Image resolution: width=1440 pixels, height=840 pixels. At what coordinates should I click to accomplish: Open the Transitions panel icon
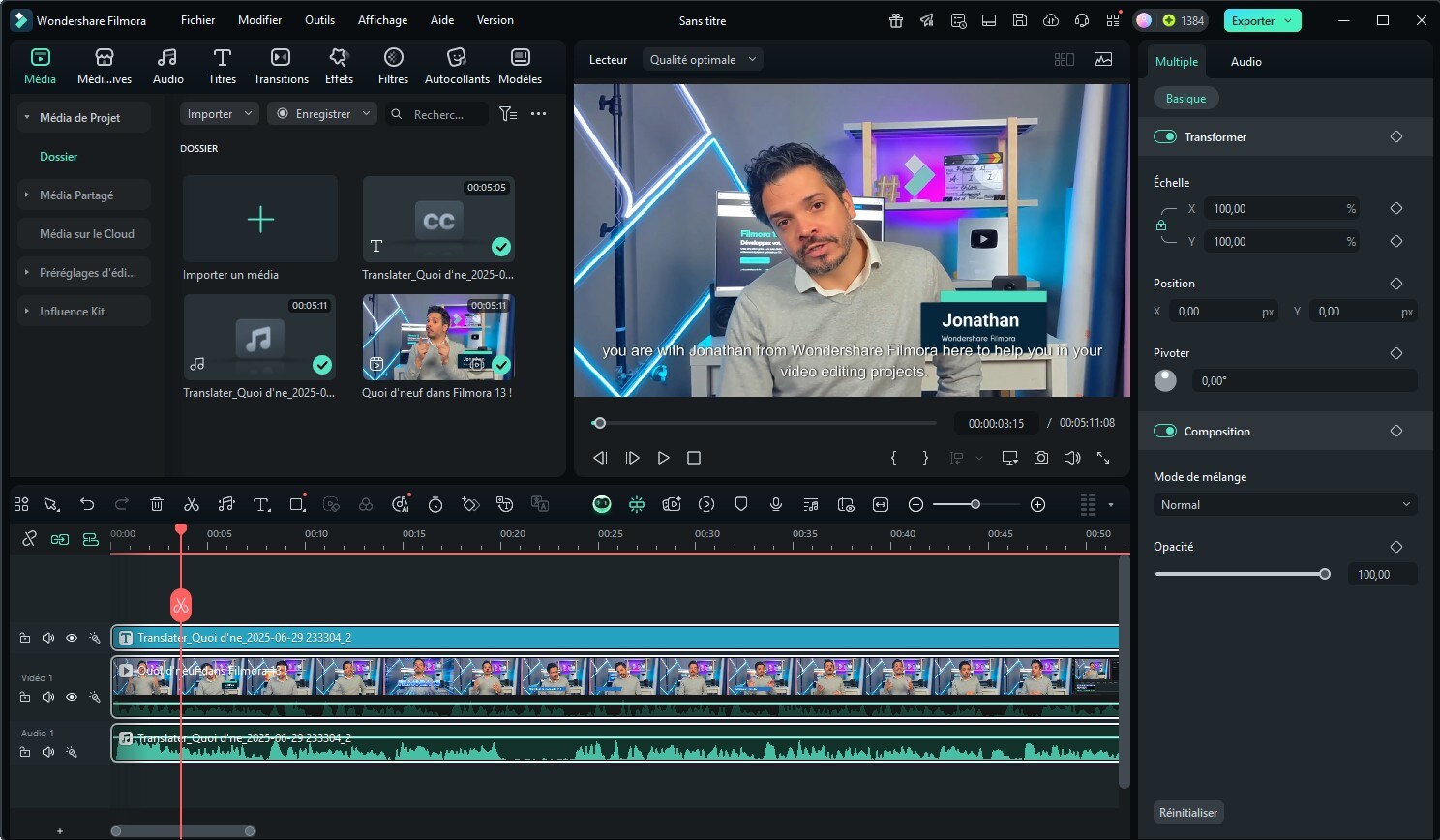coord(281,58)
